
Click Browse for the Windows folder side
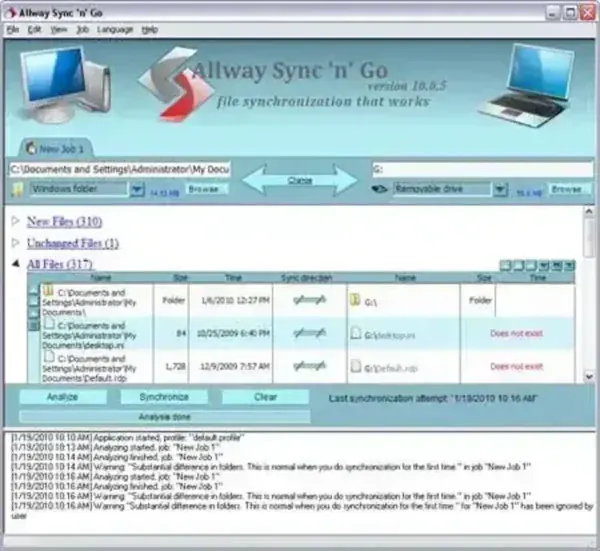[207, 189]
